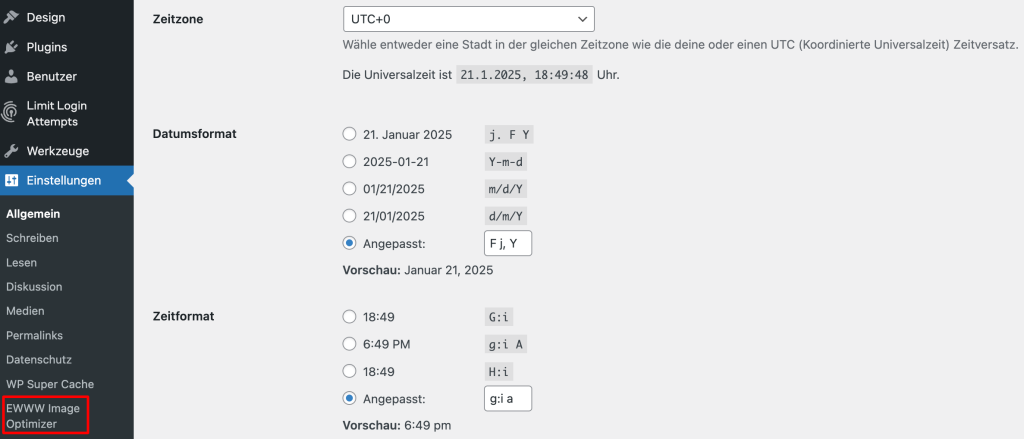Image resolution: width=1024 pixels, height=439 pixels.
Task: Select H:i time format radio button
Action: click(349, 372)
